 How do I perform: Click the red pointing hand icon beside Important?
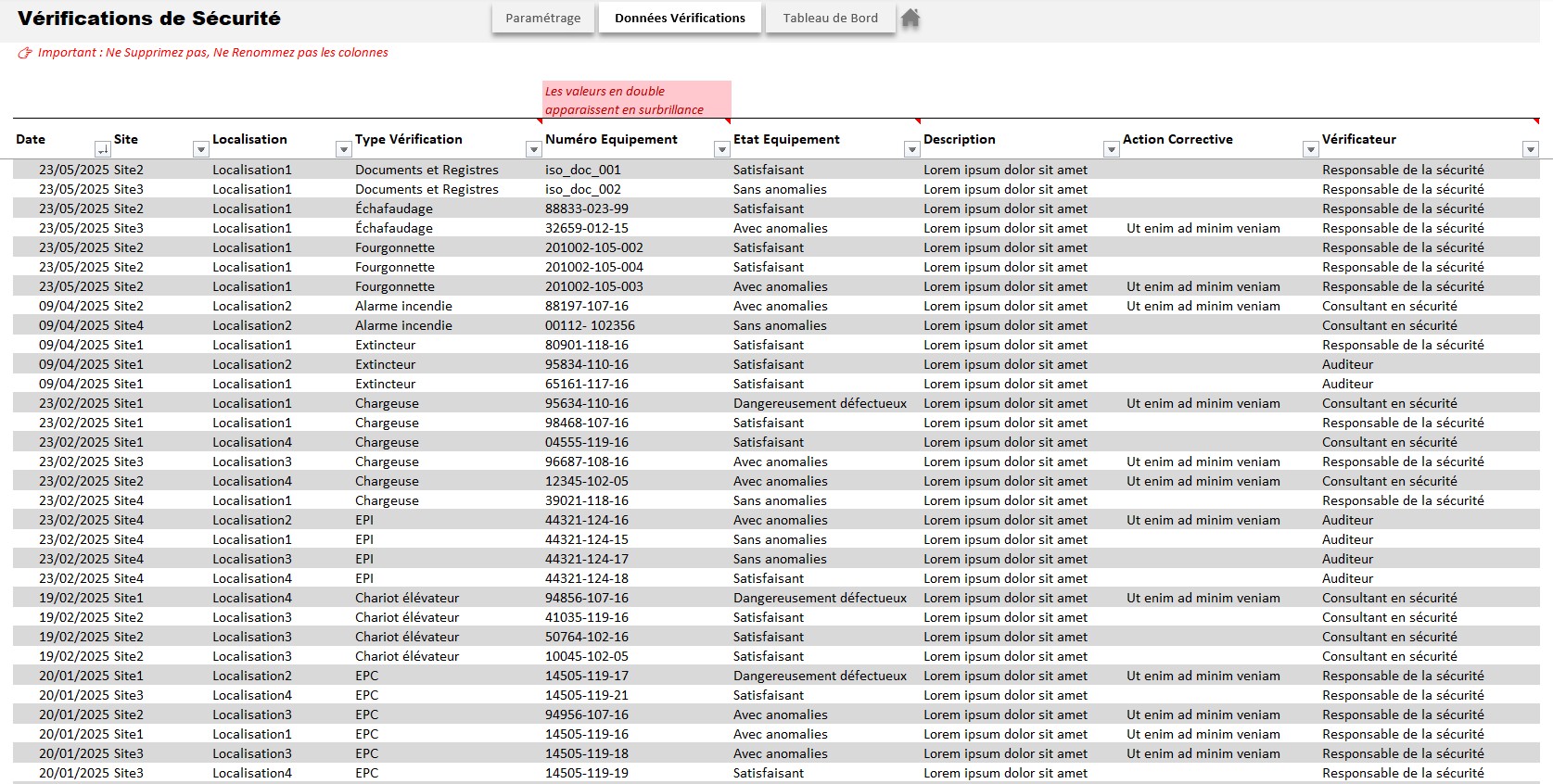[25, 53]
